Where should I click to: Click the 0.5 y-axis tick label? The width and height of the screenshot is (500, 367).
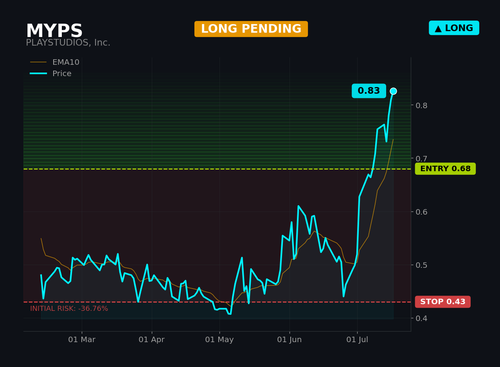click(x=422, y=265)
